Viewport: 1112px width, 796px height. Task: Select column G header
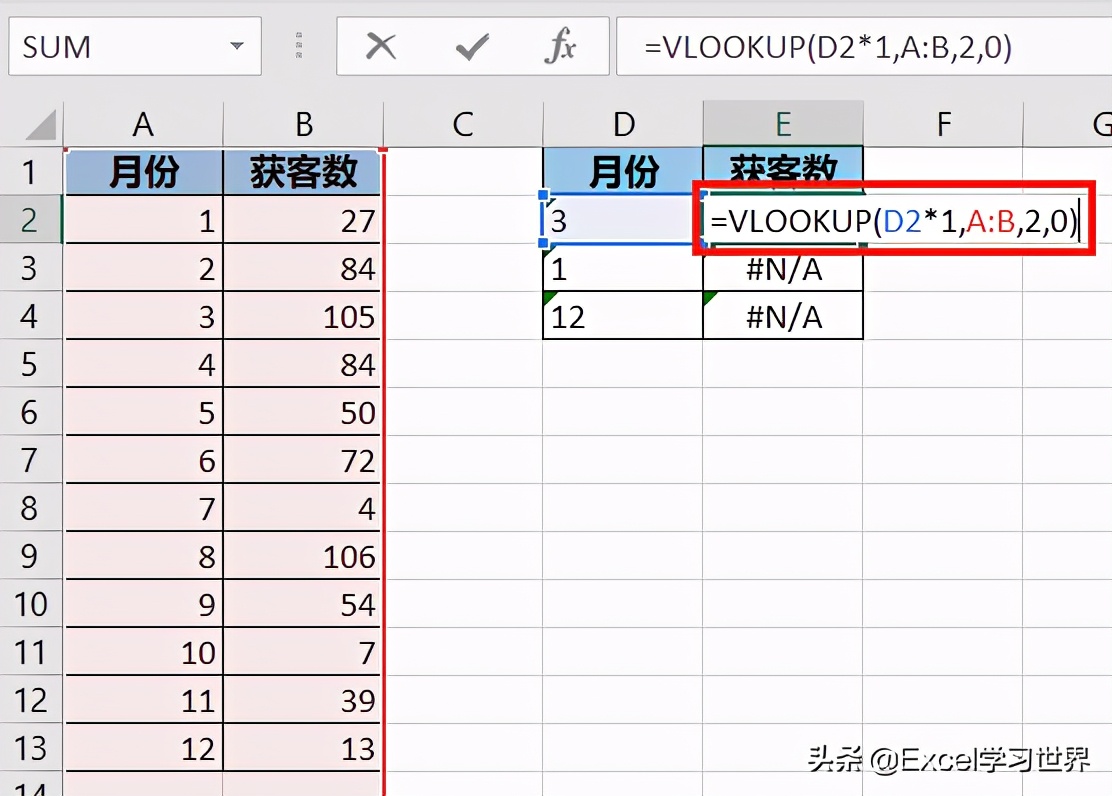coord(1100,122)
